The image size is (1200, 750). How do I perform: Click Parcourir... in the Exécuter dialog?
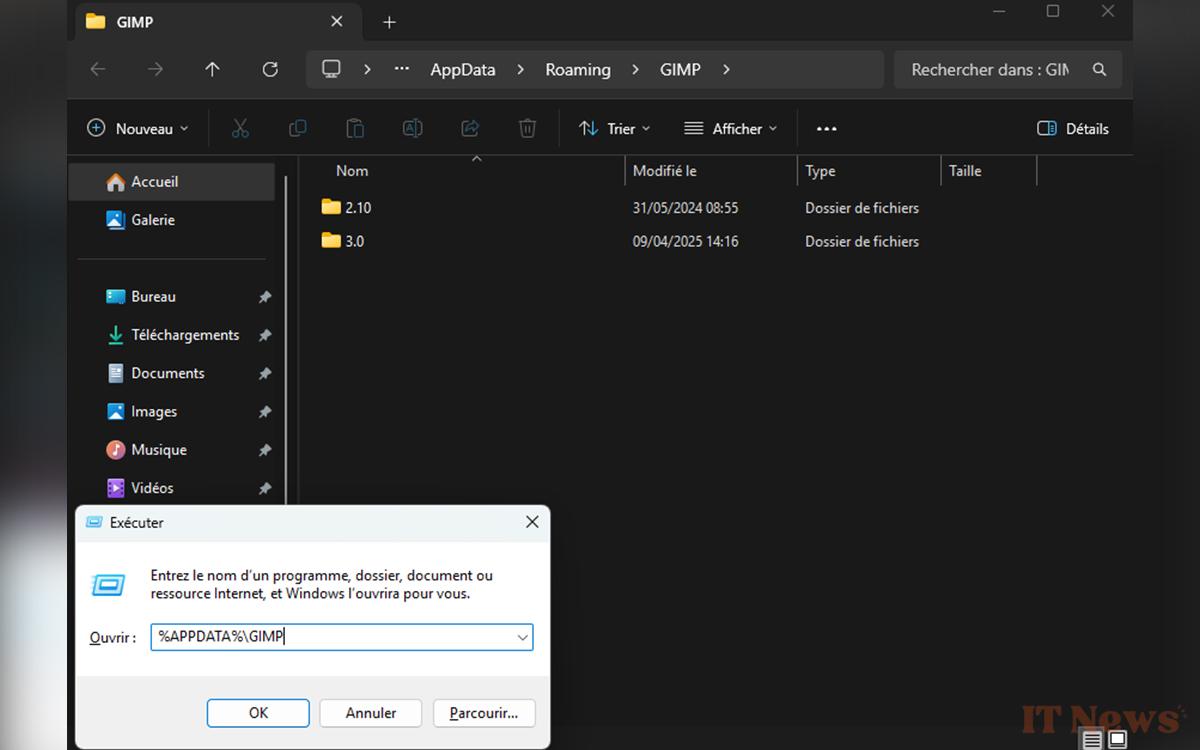point(484,713)
